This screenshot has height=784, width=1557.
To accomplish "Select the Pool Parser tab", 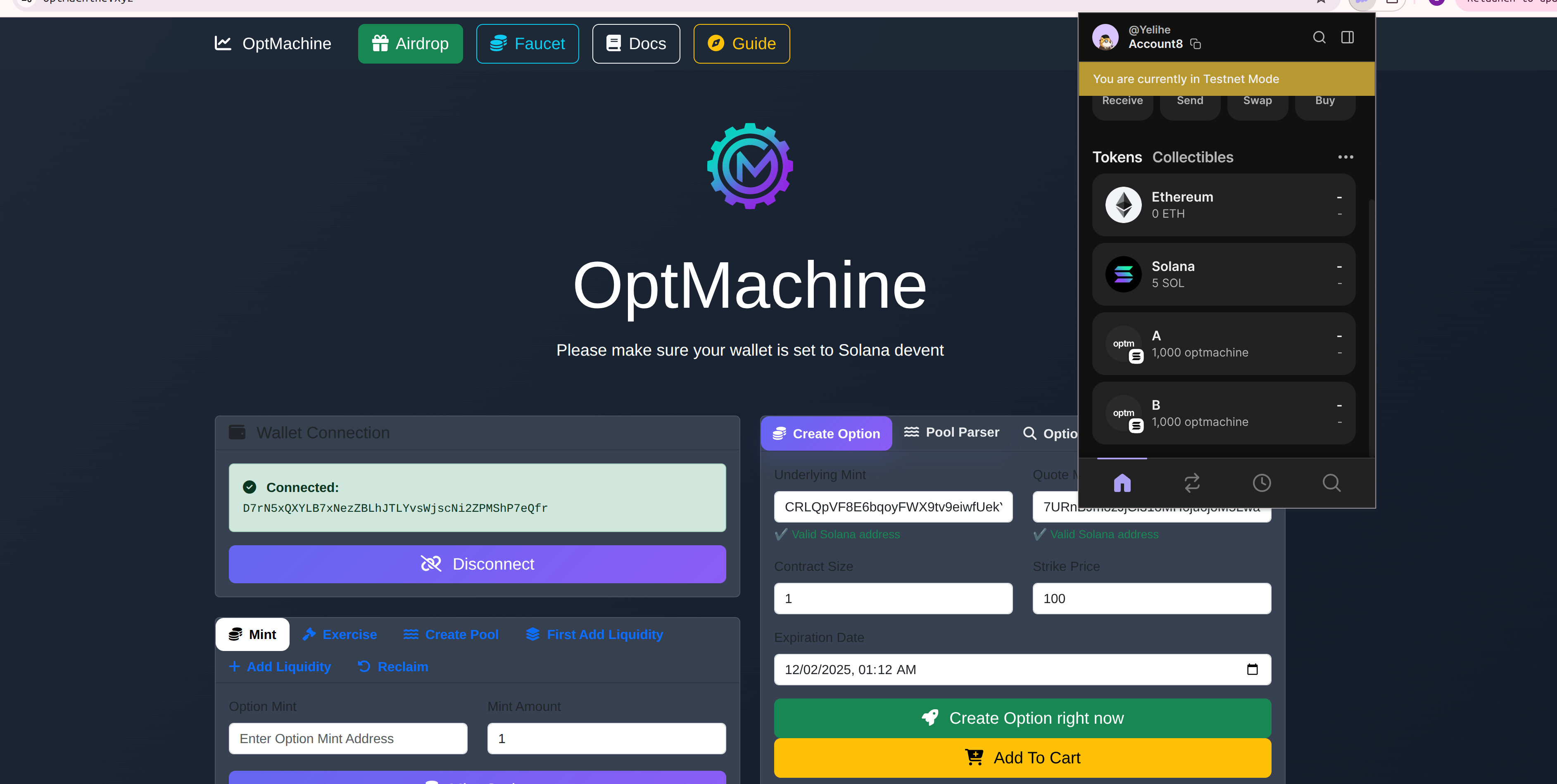I will click(x=951, y=433).
